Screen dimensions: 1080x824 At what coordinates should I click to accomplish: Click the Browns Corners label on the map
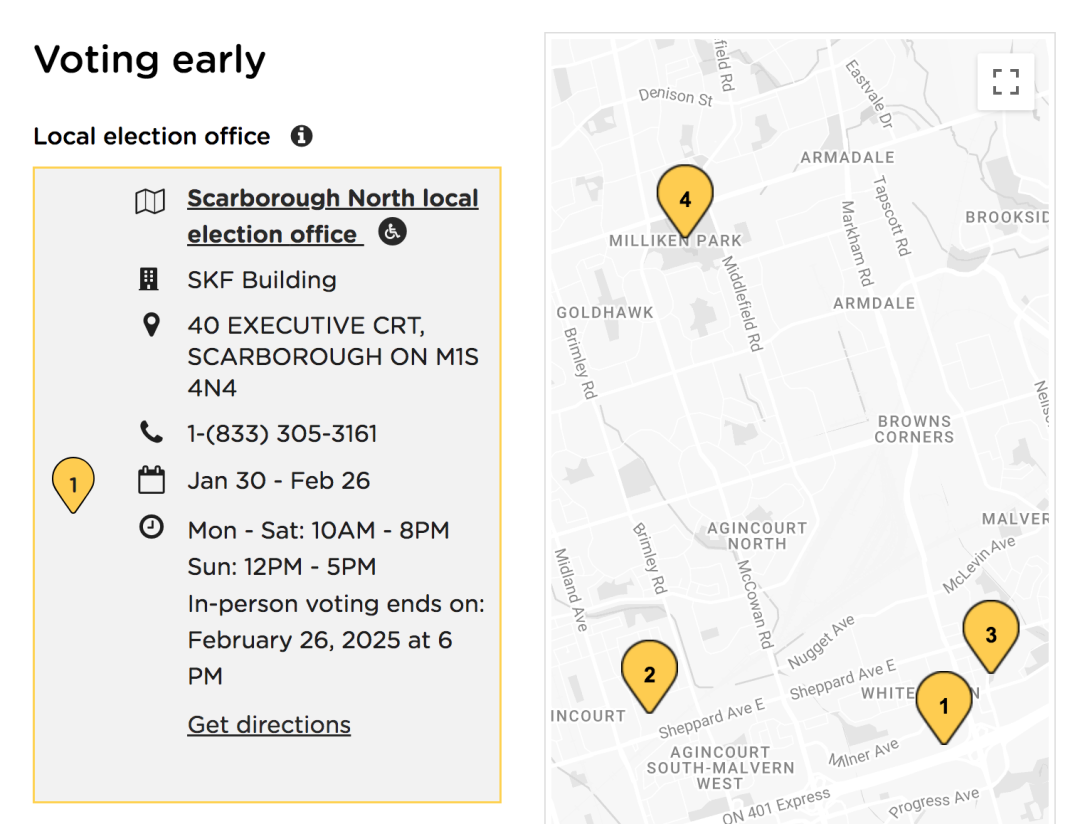(915, 429)
